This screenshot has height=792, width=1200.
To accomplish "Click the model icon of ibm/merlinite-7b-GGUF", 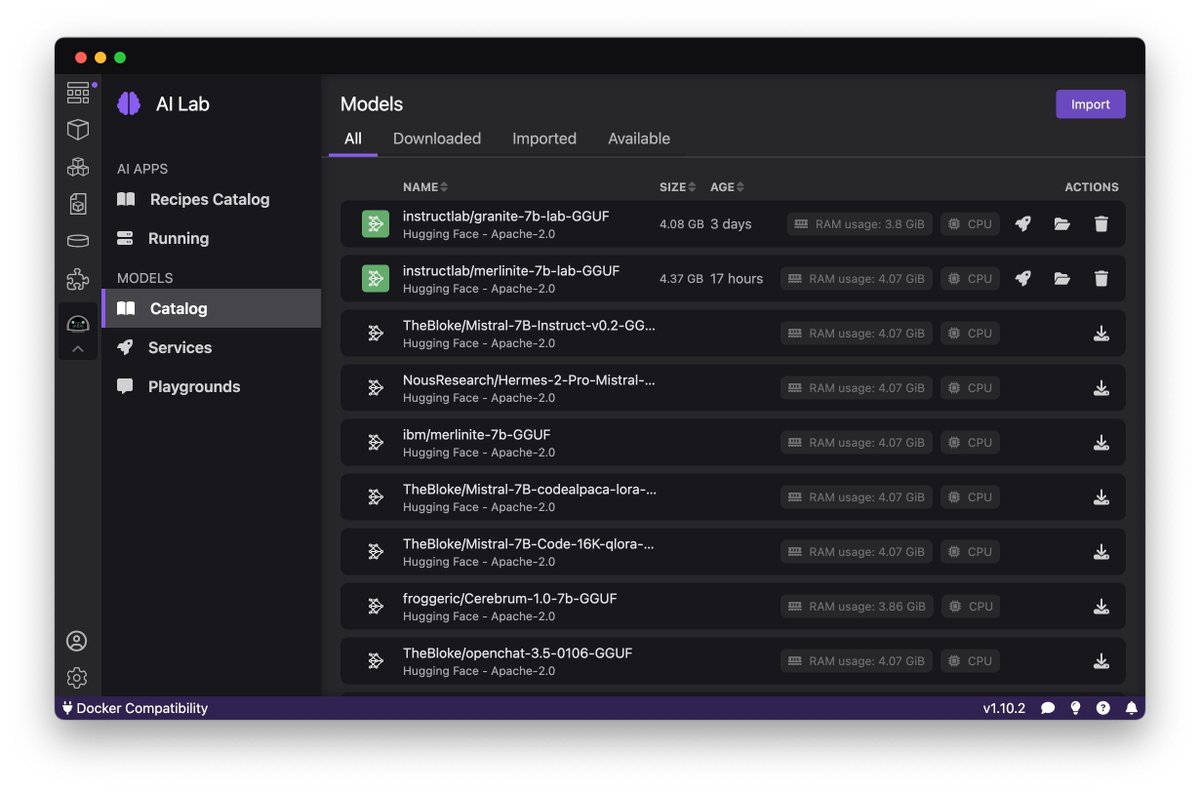I will coord(376,442).
